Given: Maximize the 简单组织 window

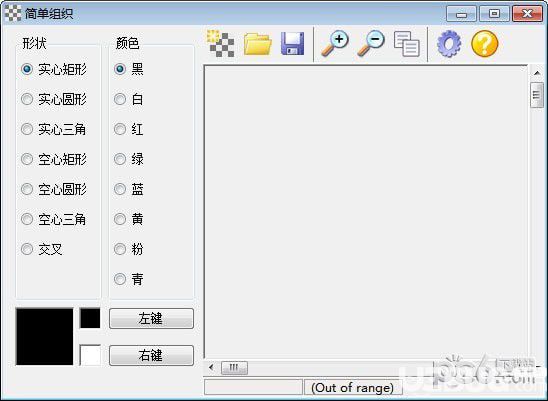Looking at the screenshot, I should click(x=494, y=14).
